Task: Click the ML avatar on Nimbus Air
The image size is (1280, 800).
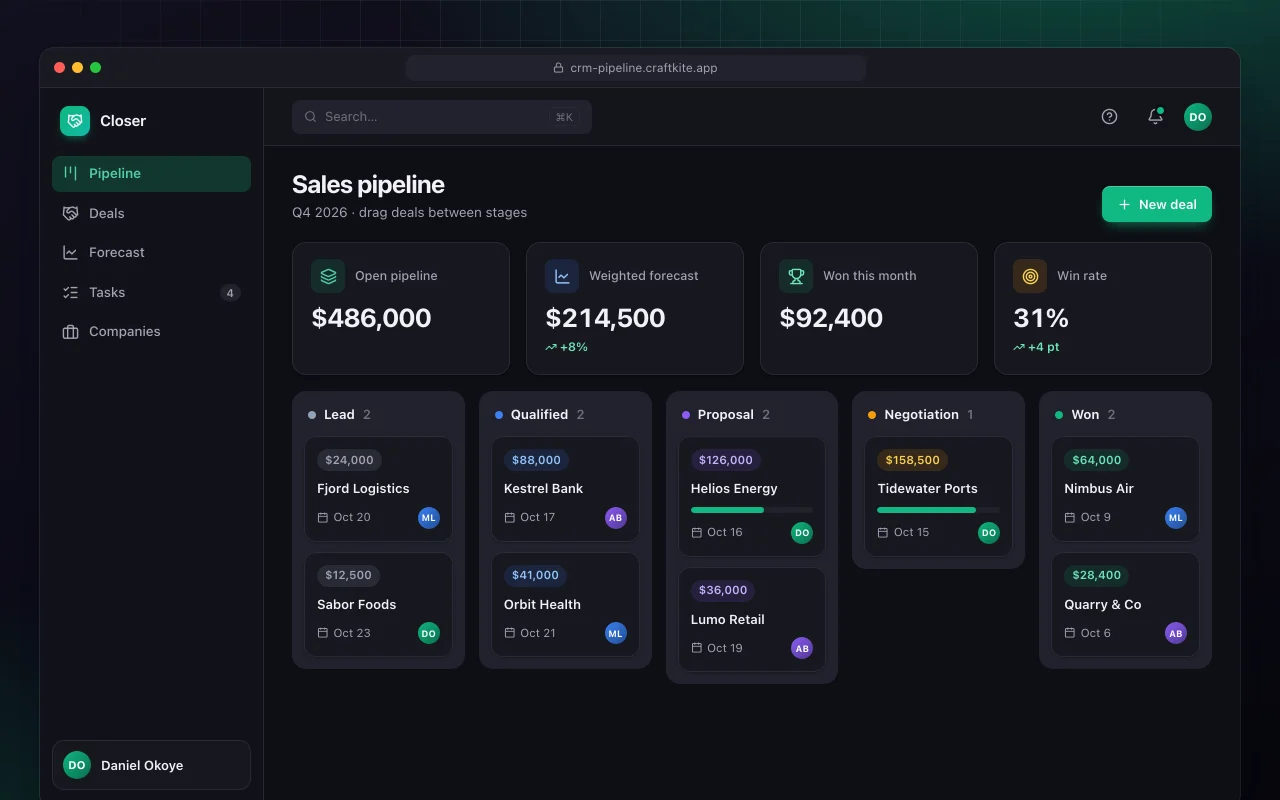Action: click(x=1176, y=518)
